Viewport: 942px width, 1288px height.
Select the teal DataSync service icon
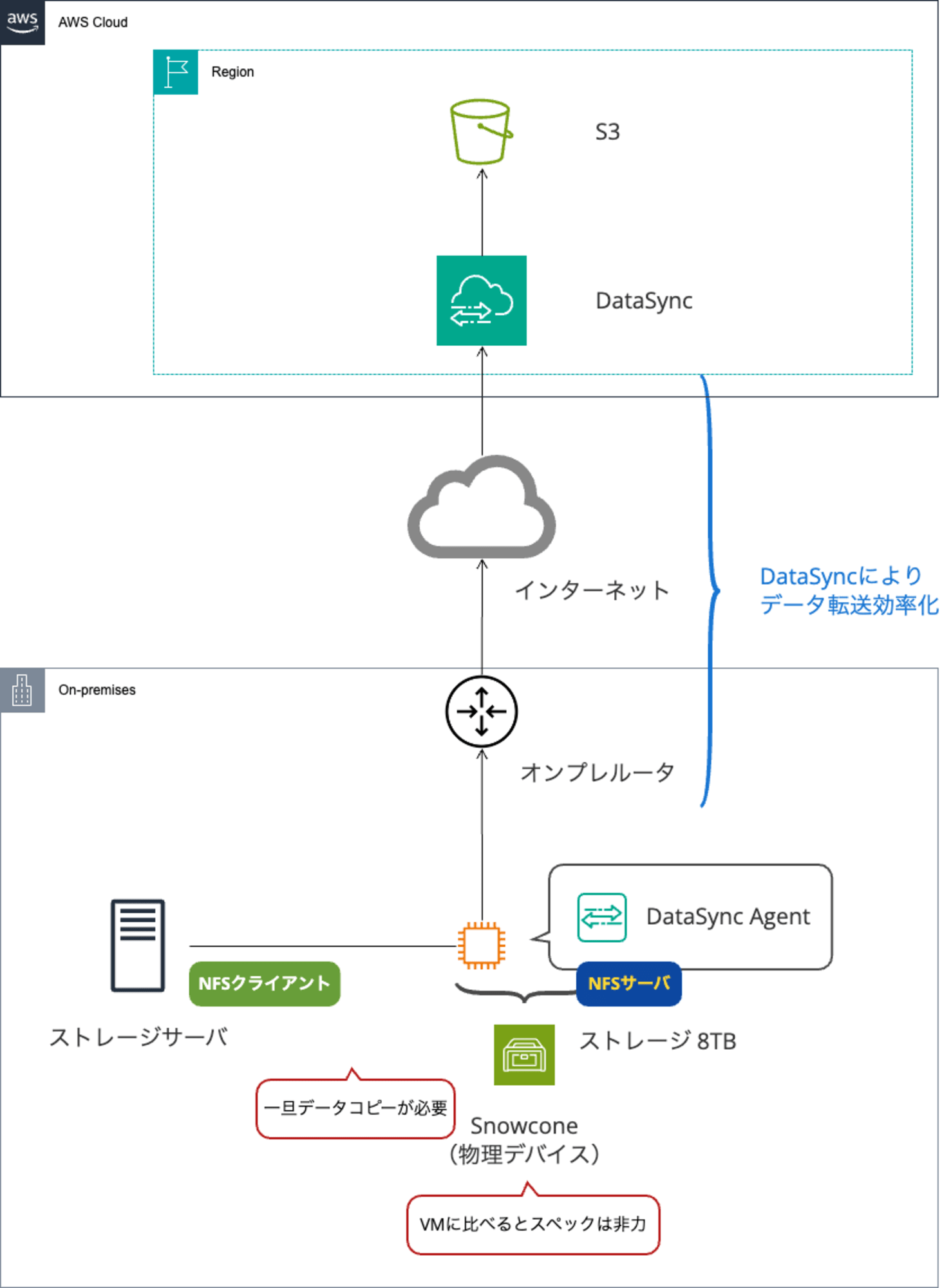click(482, 301)
